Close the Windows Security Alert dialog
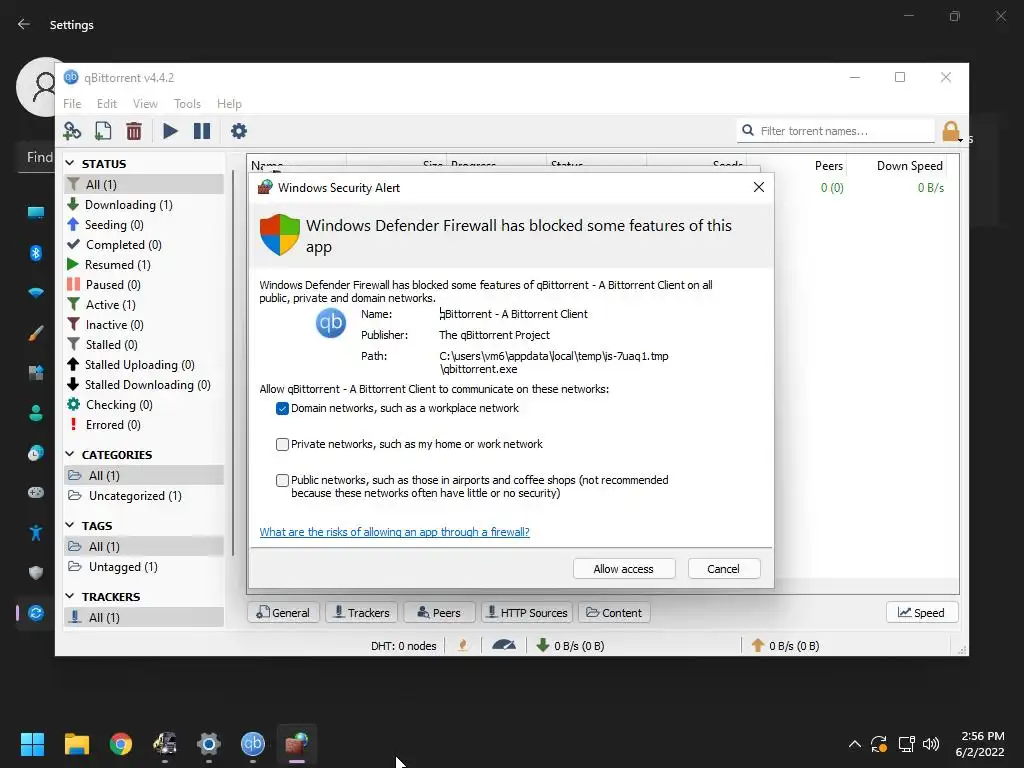 758,187
